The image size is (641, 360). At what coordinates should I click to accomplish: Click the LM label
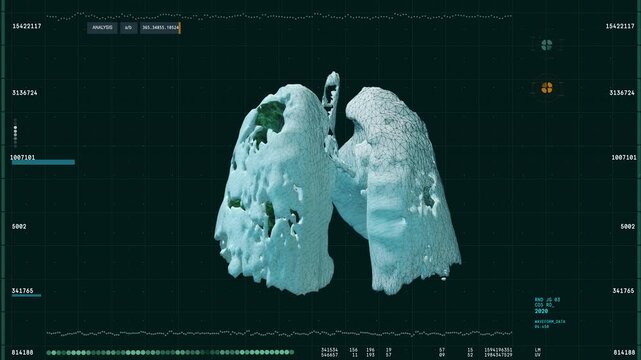(x=538, y=350)
